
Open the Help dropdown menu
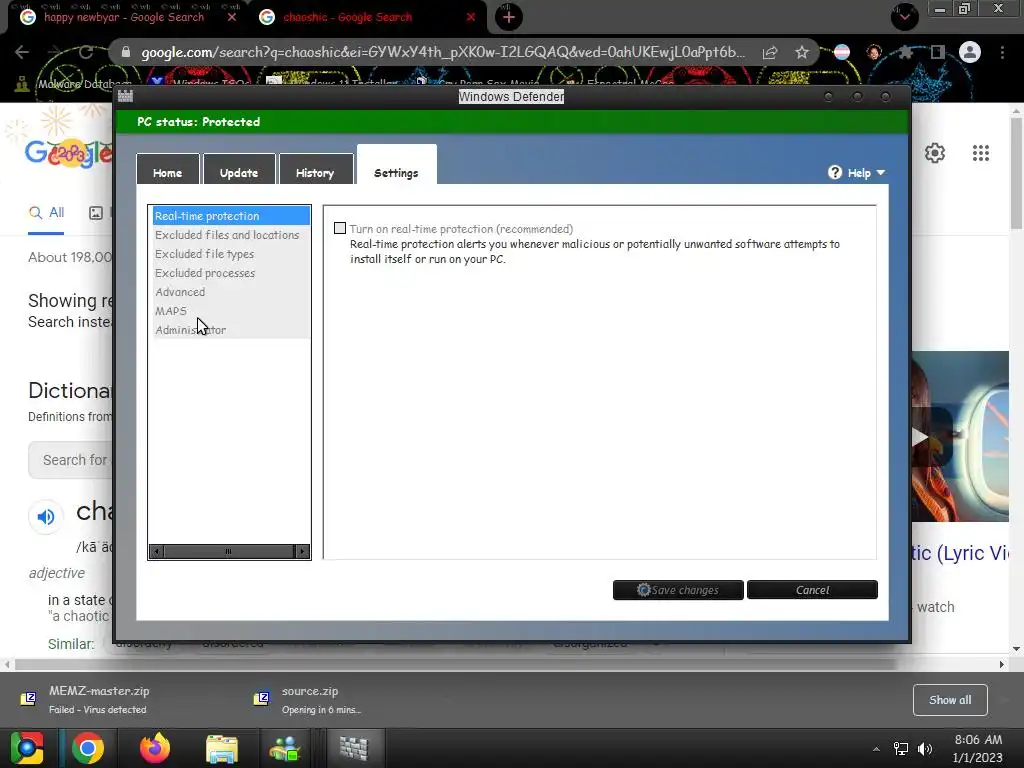coord(866,172)
